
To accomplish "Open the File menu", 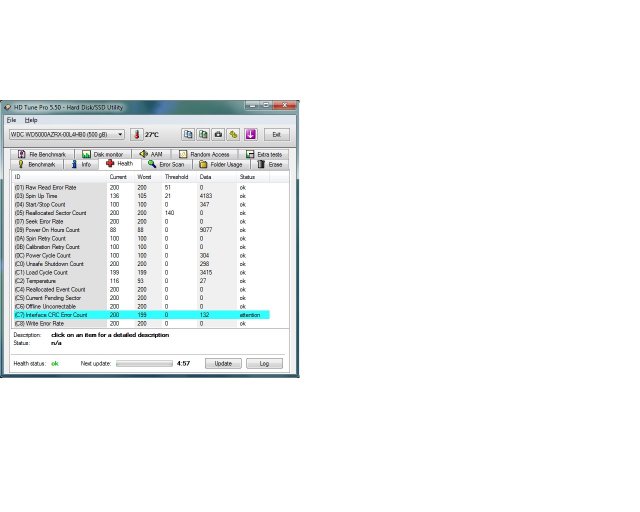I will click(x=12, y=119).
